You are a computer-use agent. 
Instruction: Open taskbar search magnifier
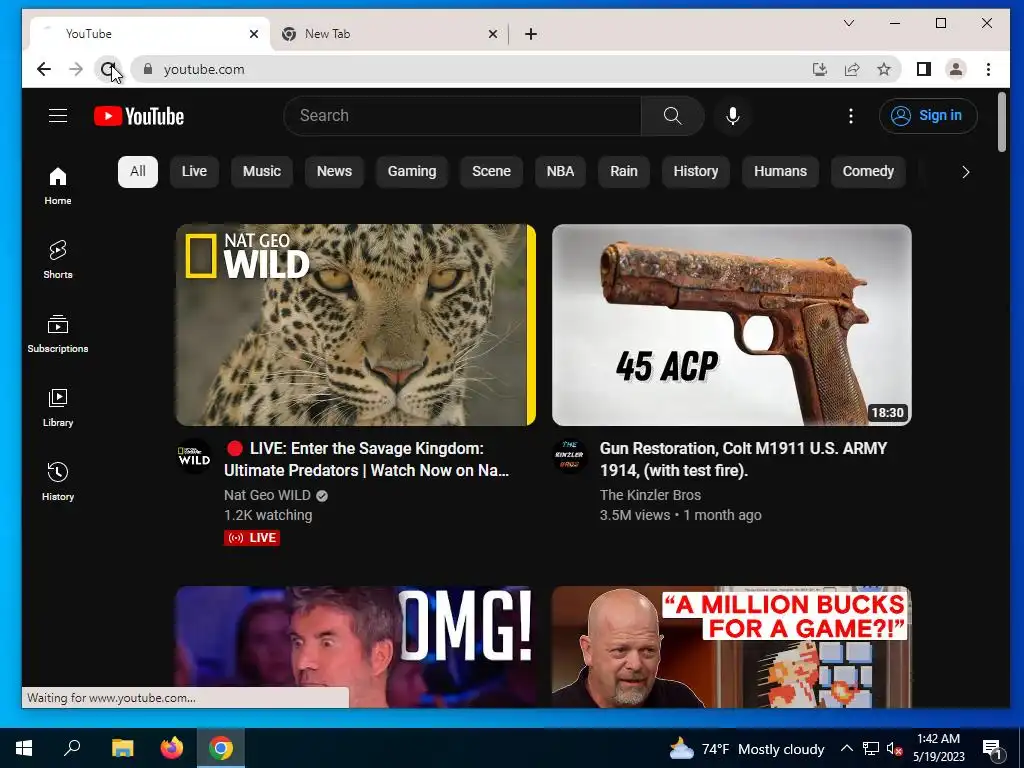72,748
